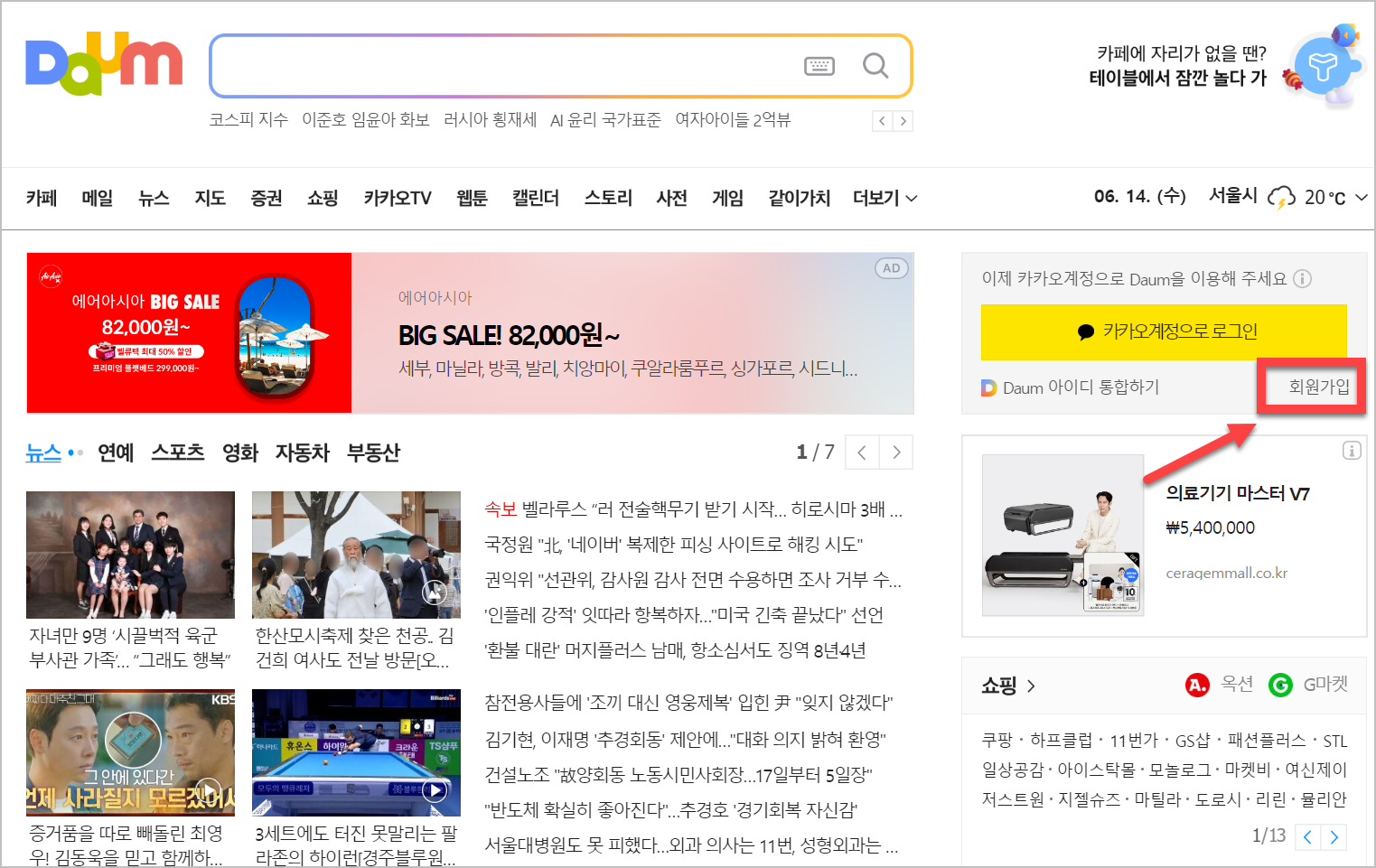Show previous trending search keywords
The image size is (1376, 868).
[x=883, y=121]
